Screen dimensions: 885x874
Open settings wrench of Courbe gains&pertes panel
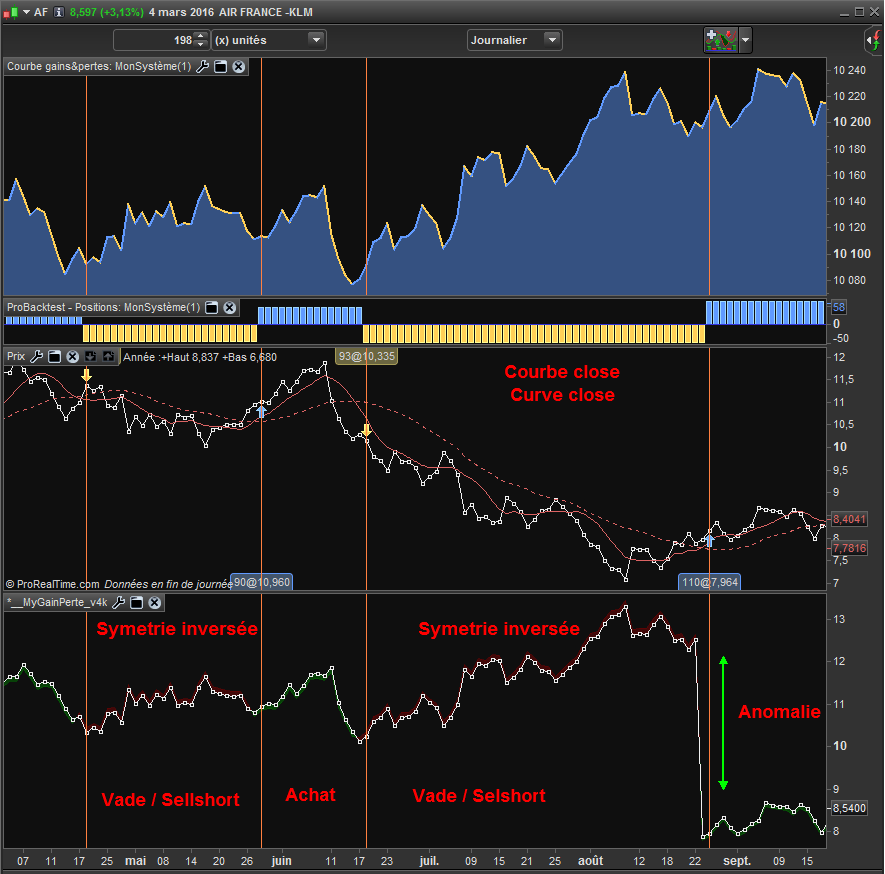point(202,67)
